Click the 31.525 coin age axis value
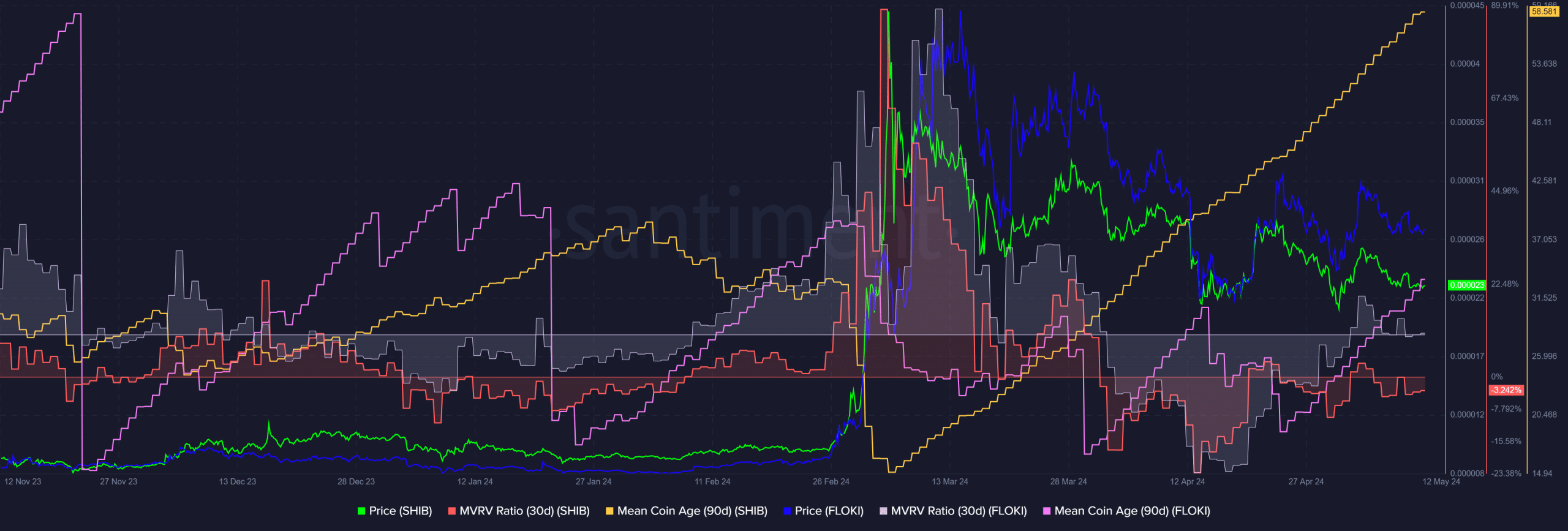The height and width of the screenshot is (531, 1568). 1544,298
